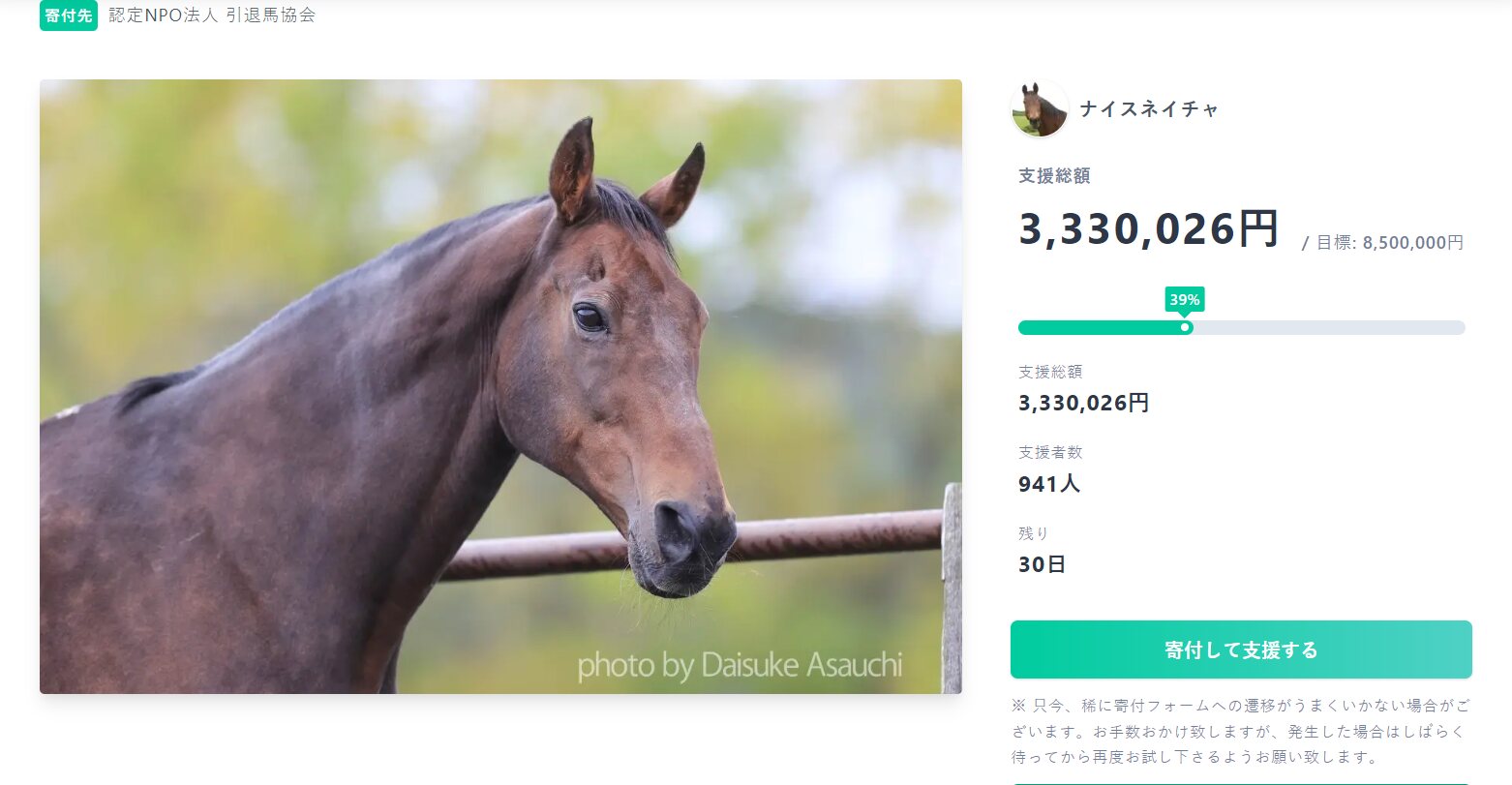
Task: Click the 39% progress tooltip badge
Action: [x=1185, y=300]
